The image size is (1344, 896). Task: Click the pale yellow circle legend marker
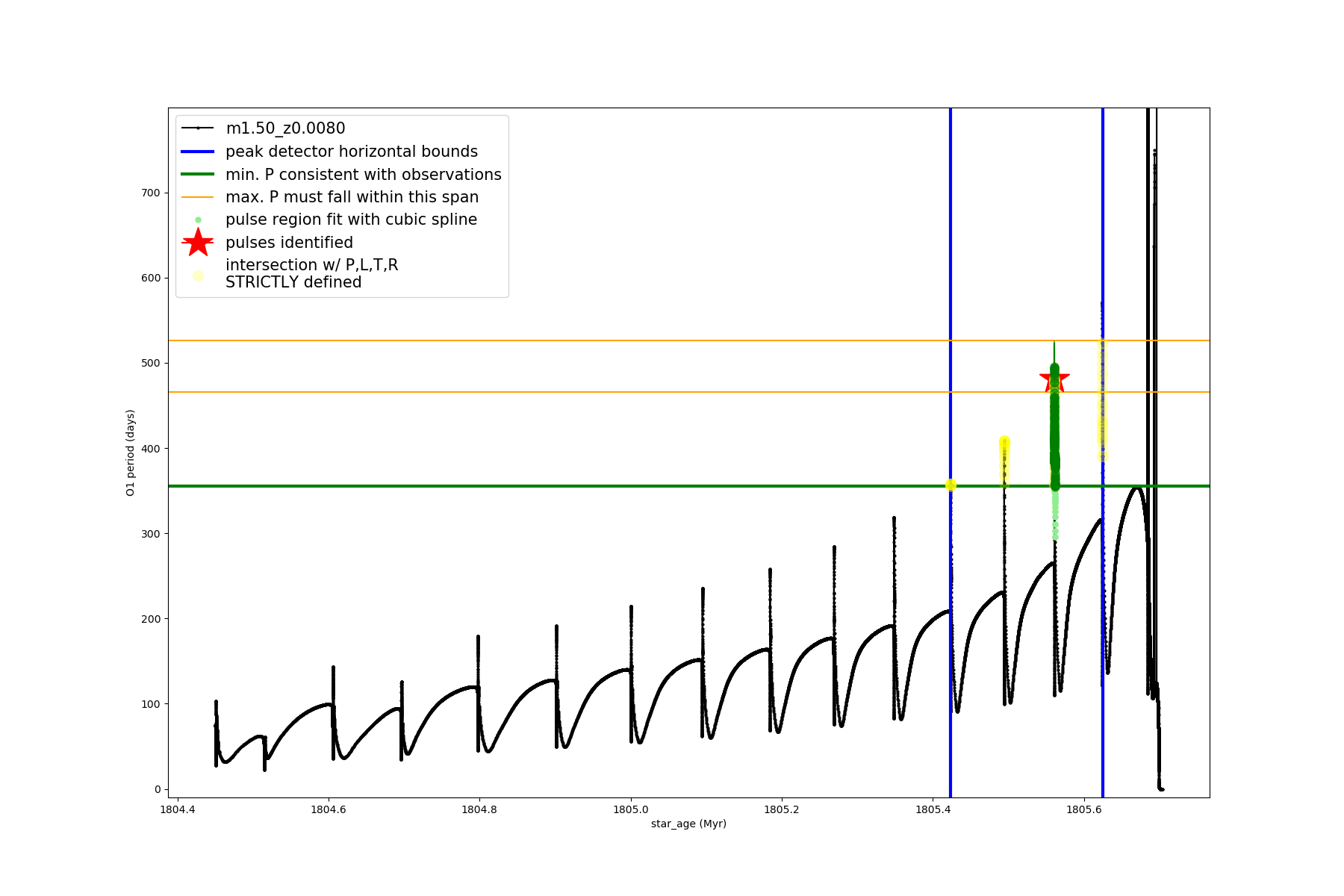[x=198, y=276]
